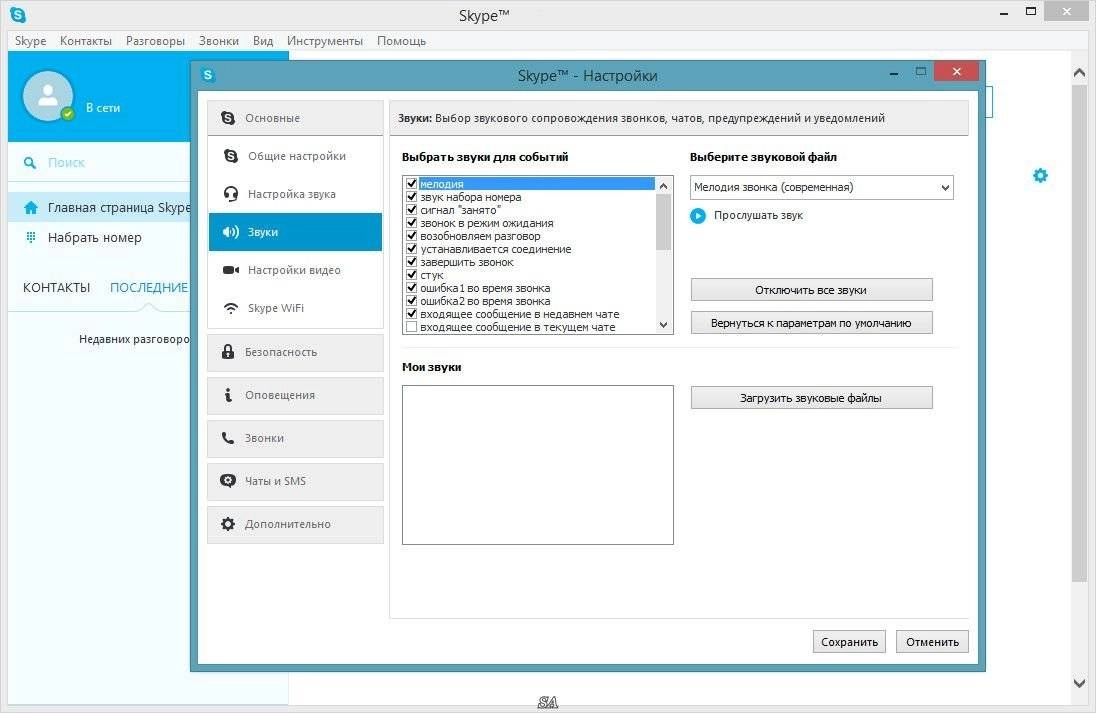Click the Сохранить button

pos(849,642)
